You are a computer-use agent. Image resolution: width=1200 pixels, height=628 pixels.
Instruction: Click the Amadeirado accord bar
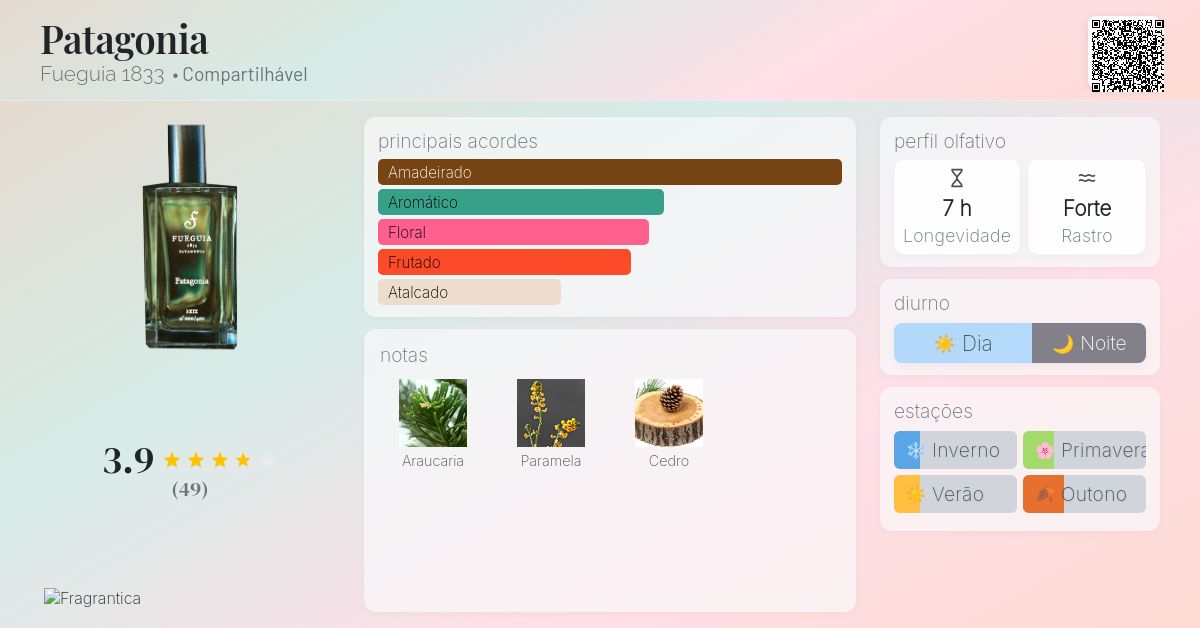pos(609,172)
